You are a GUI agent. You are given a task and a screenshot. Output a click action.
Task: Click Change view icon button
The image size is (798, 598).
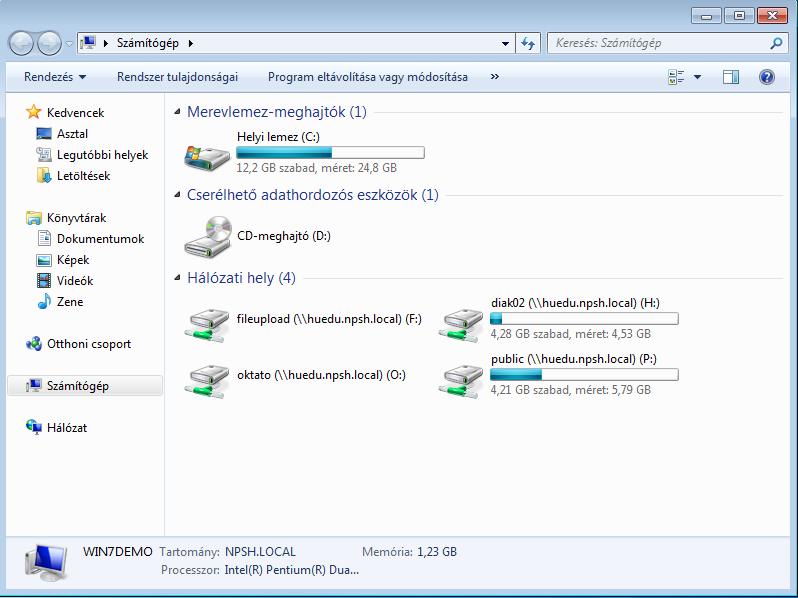pyautogui.click(x=676, y=77)
